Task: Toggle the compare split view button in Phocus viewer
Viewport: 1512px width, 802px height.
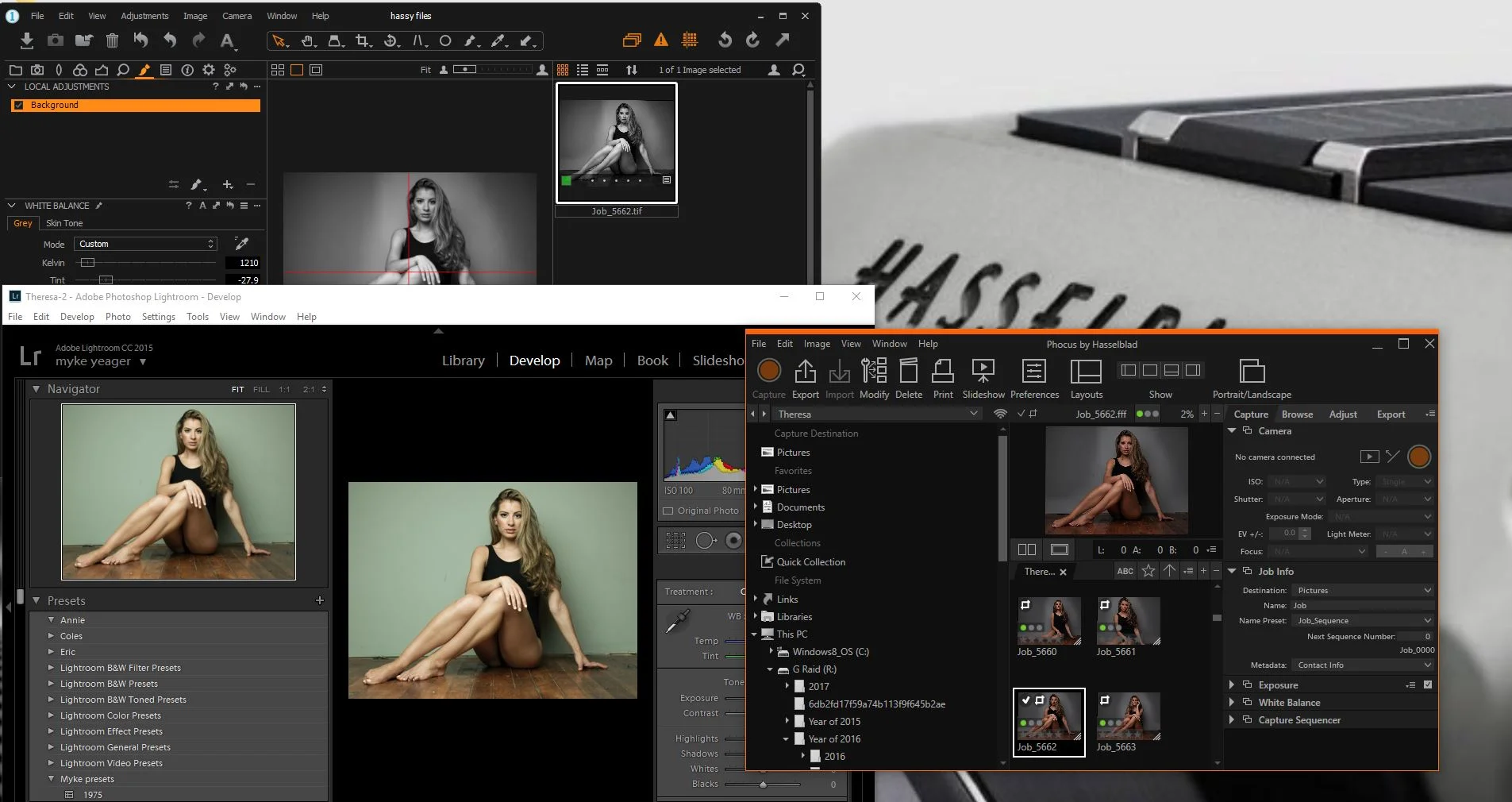Action: pyautogui.click(x=1026, y=549)
